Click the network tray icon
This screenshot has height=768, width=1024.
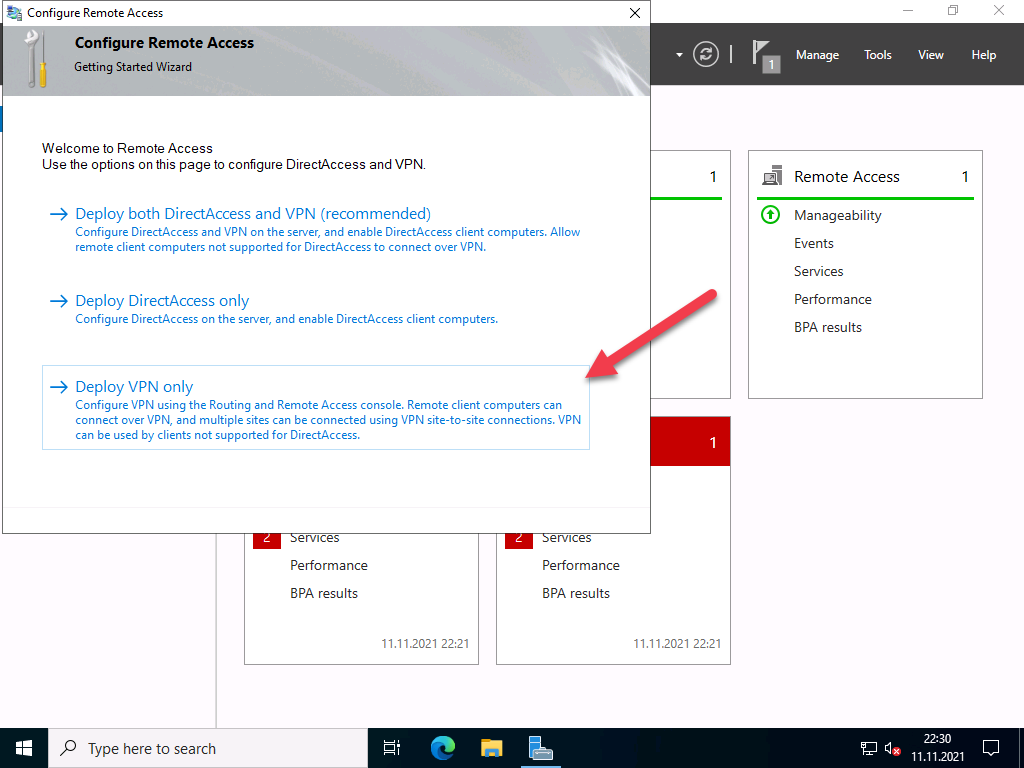pyautogui.click(x=869, y=748)
